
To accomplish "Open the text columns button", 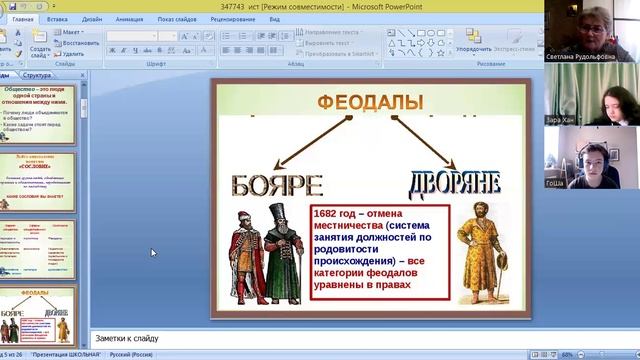I will (x=276, y=50).
